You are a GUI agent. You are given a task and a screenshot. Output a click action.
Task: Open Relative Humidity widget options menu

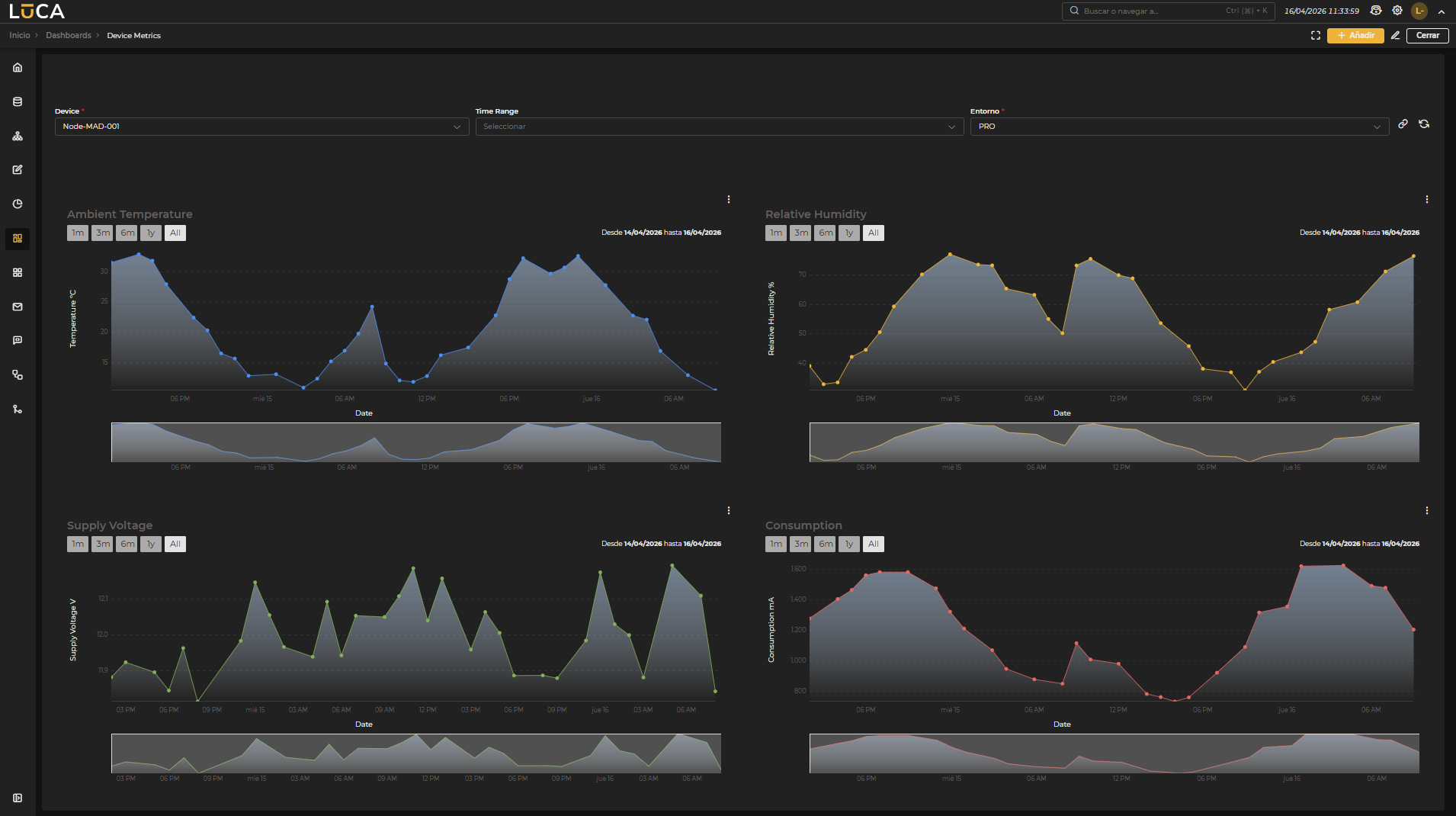pos(1427,199)
